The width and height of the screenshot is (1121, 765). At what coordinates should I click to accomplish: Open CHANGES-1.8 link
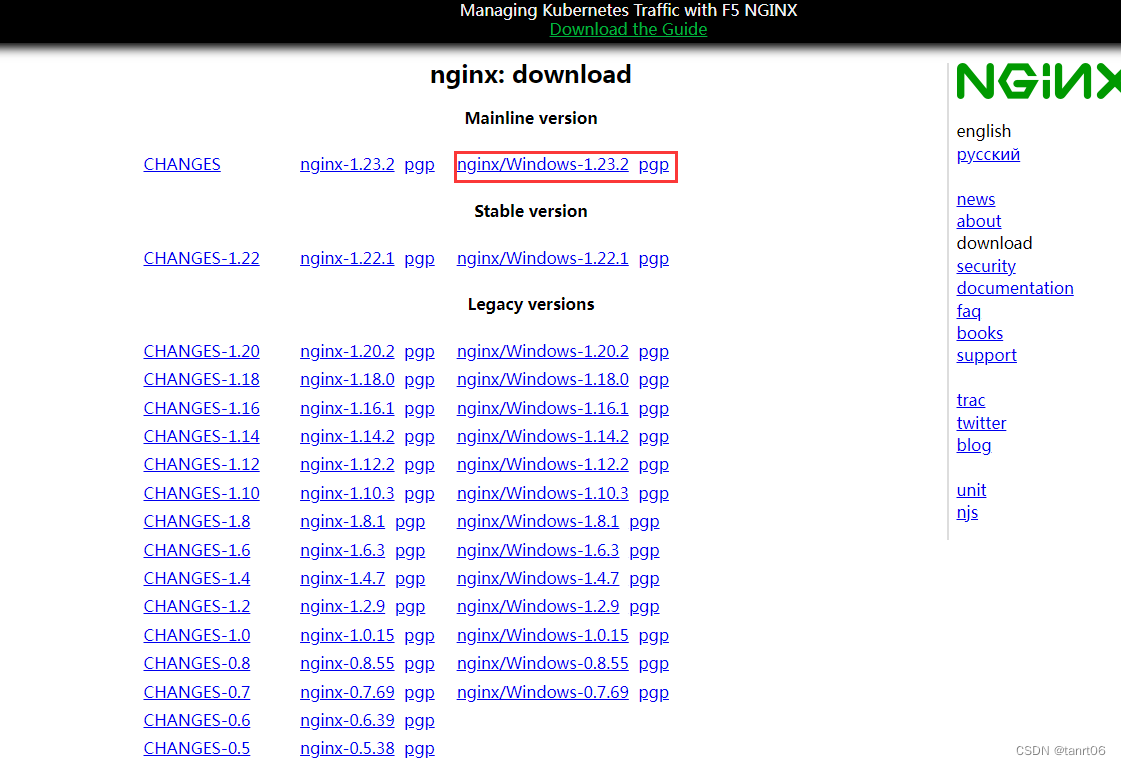coord(197,521)
